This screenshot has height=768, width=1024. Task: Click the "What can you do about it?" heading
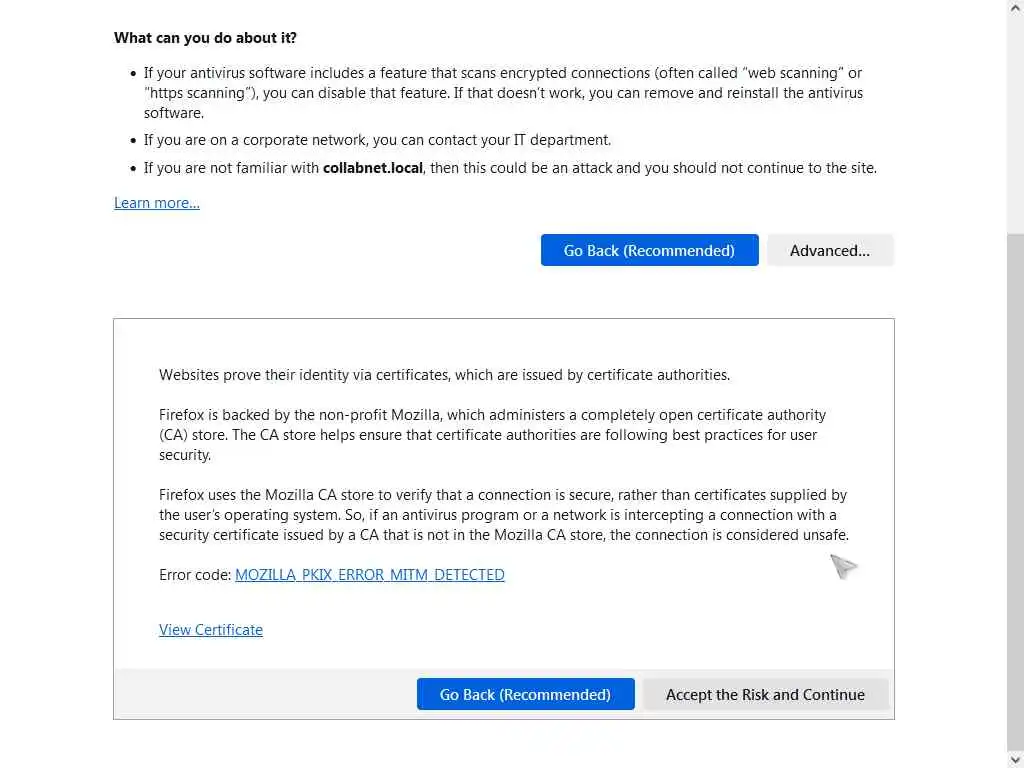coord(205,38)
